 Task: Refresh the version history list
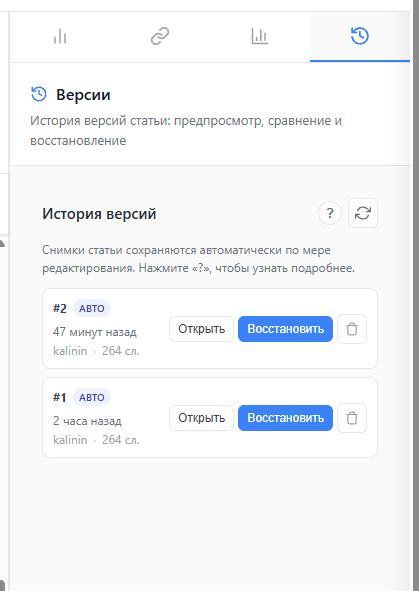pos(363,213)
